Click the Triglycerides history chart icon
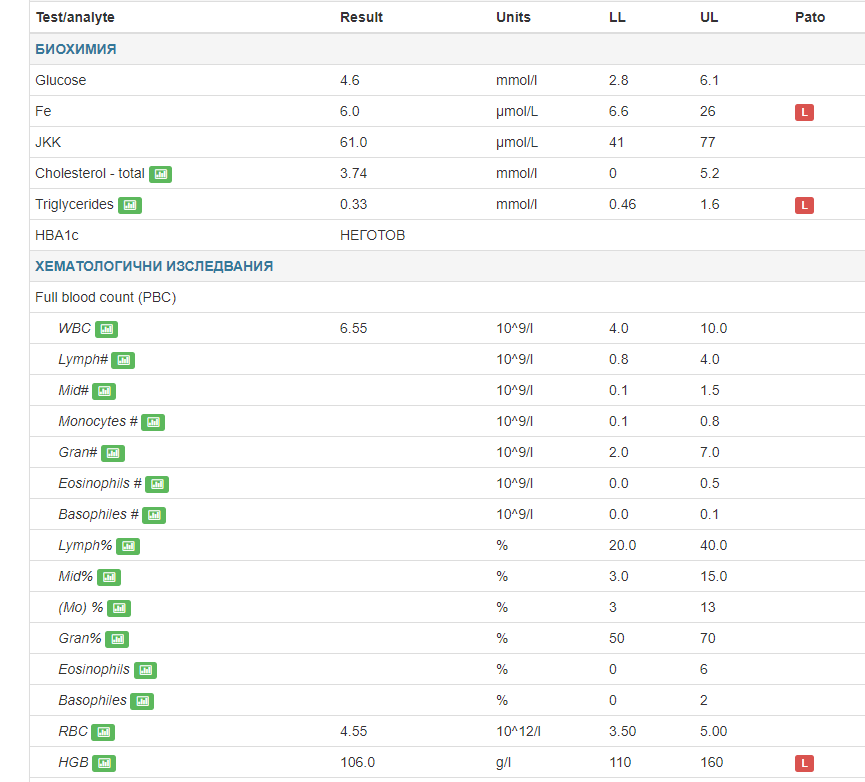The image size is (865, 782). [129, 205]
